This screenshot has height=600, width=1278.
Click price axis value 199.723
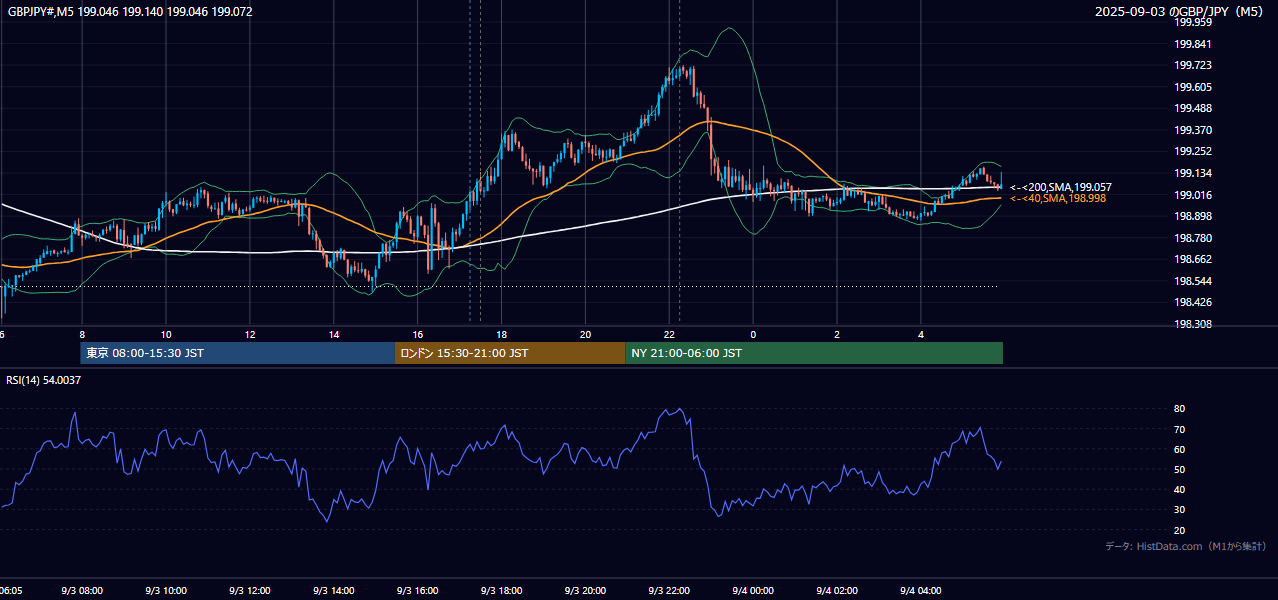pyautogui.click(x=1193, y=65)
